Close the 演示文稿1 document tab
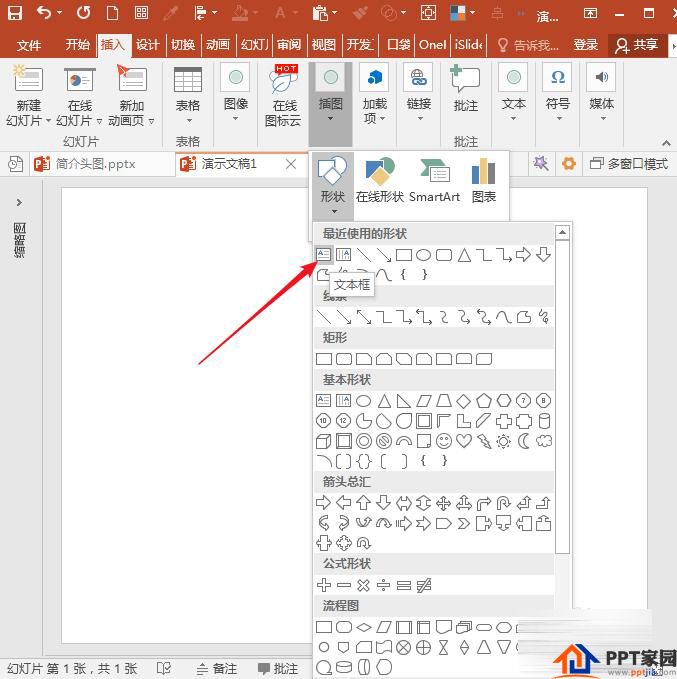 [291, 164]
